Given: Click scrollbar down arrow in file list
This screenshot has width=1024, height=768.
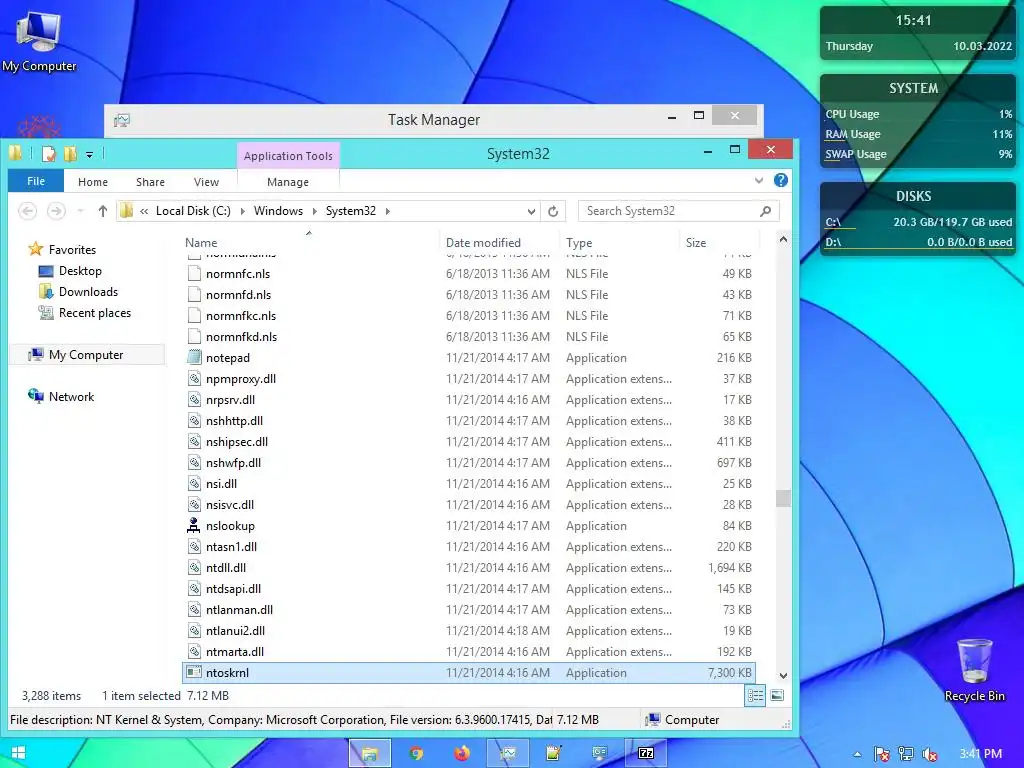Looking at the screenshot, I should [783, 676].
